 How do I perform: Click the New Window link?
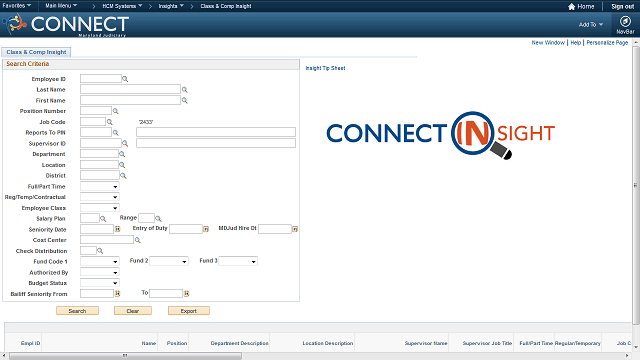pyautogui.click(x=548, y=42)
